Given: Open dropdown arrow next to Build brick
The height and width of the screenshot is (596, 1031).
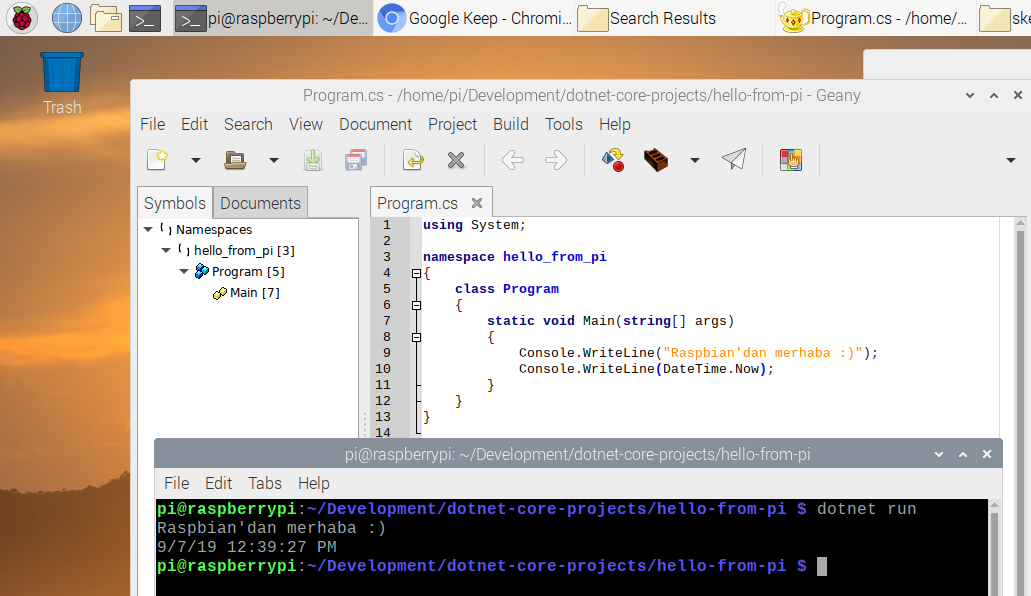Looking at the screenshot, I should coord(694,160).
